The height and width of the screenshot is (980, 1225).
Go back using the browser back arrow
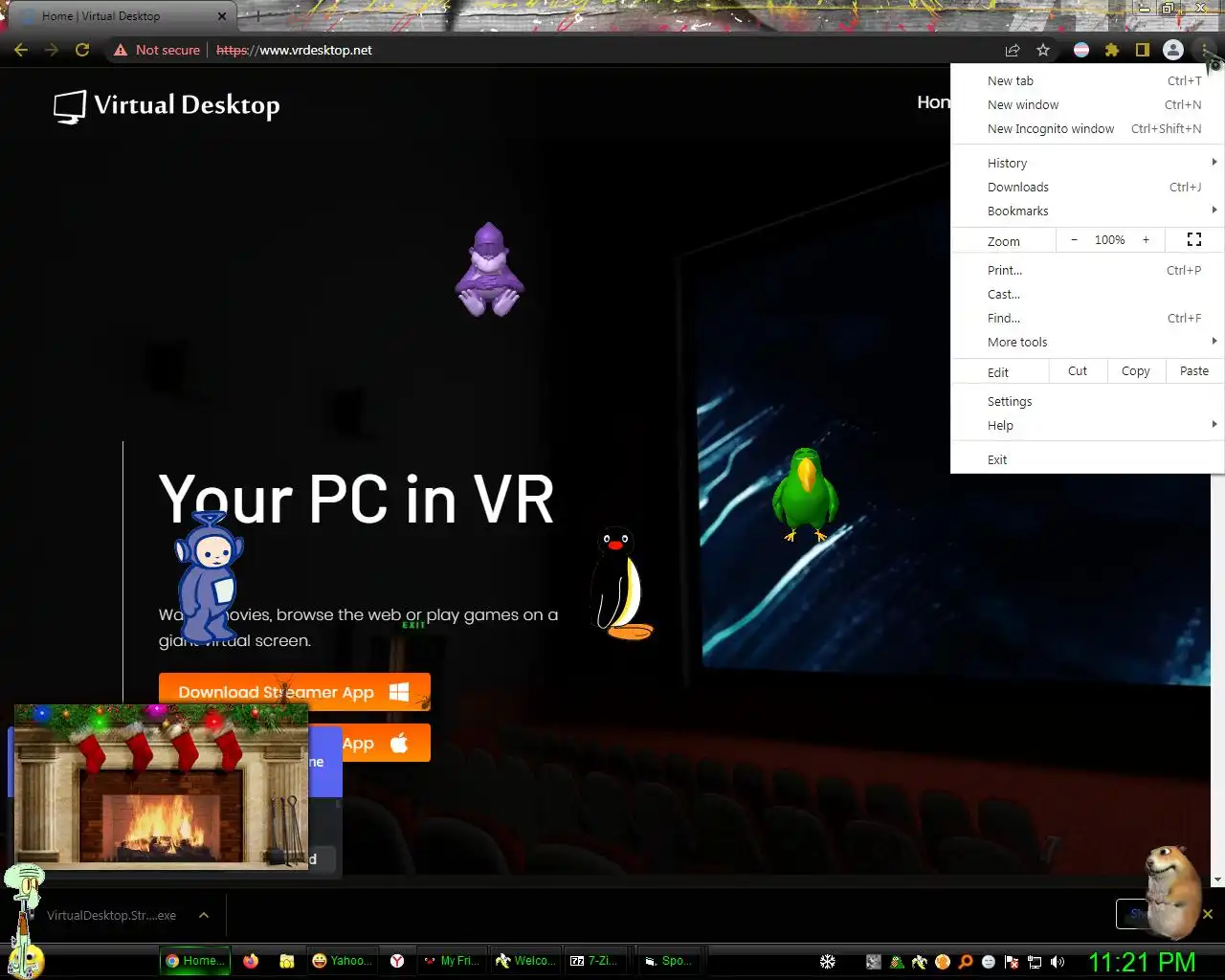coord(21,50)
